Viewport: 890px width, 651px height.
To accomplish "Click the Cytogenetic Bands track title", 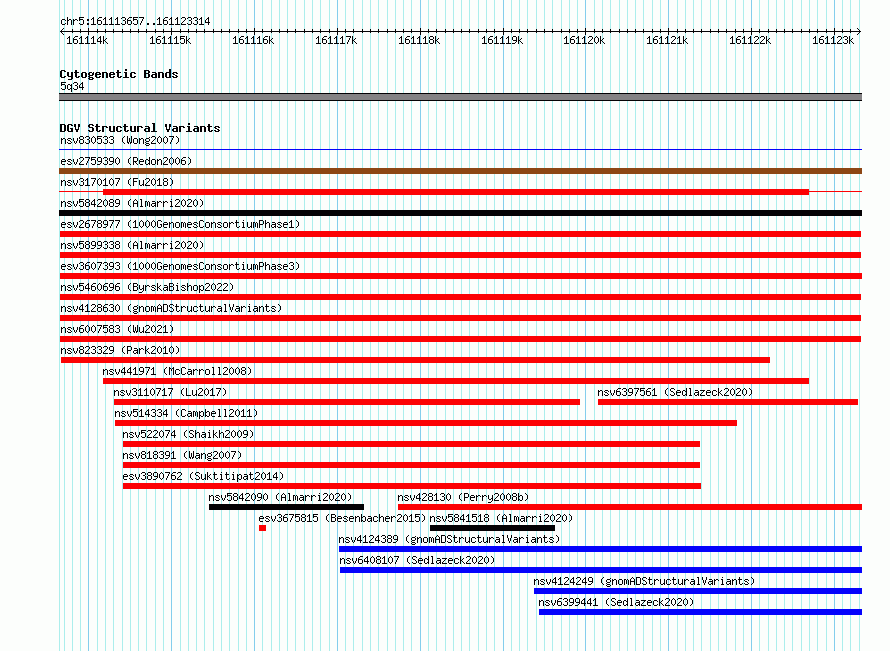I will pyautogui.click(x=119, y=74).
